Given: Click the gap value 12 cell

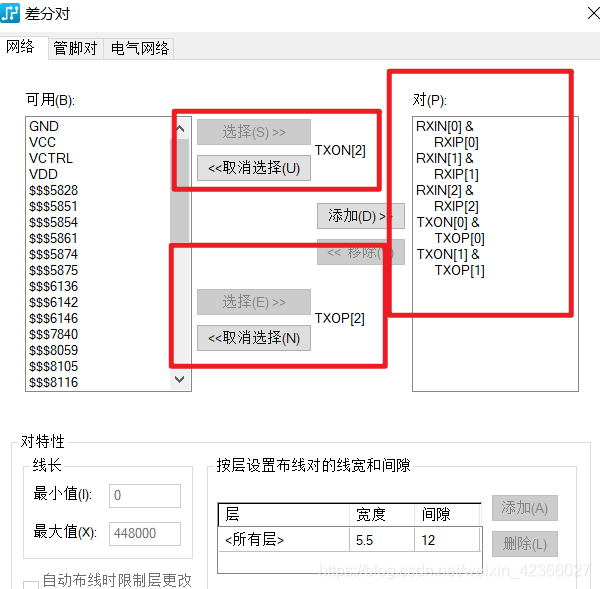Looking at the screenshot, I should pos(447,540).
